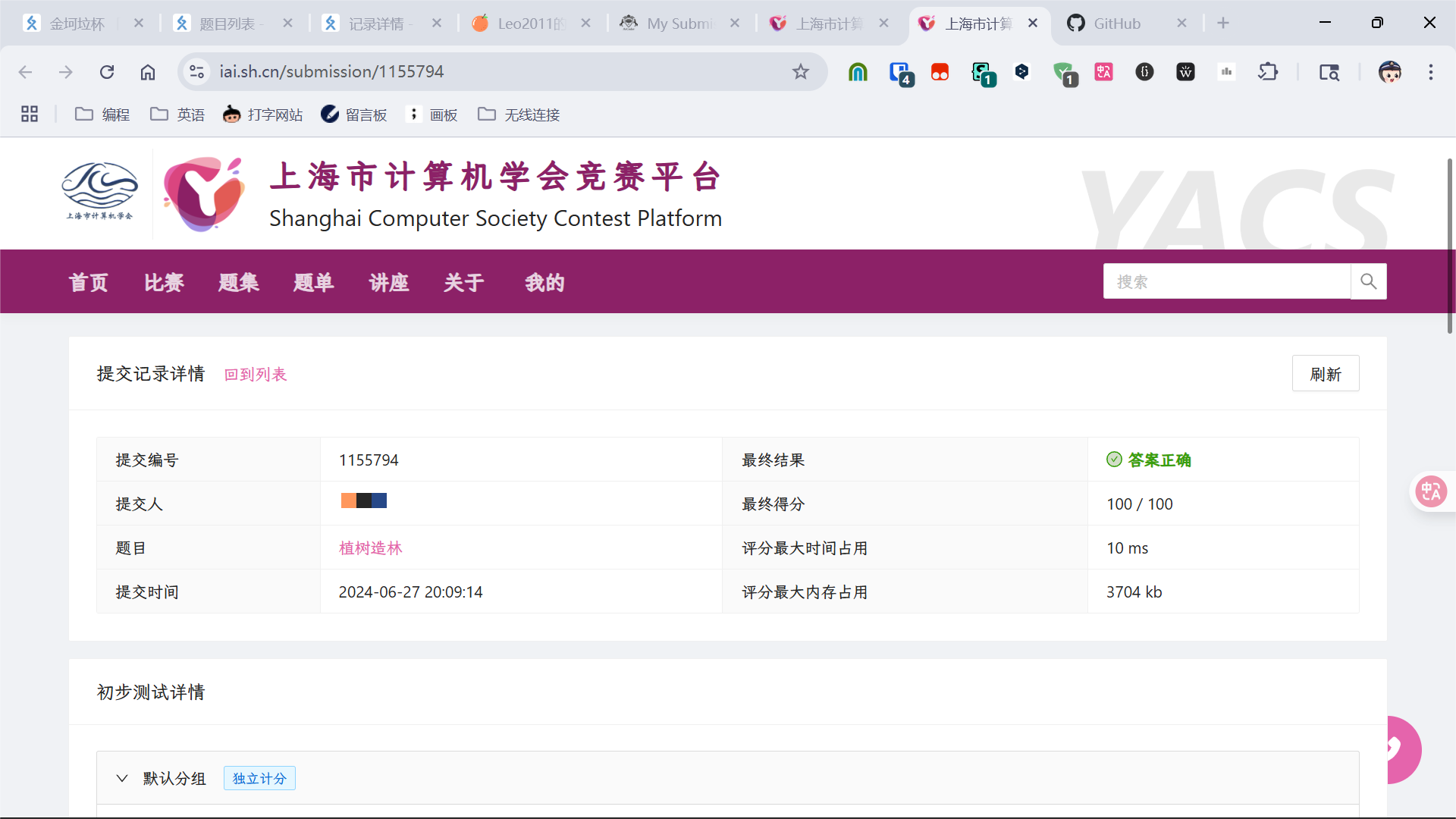The image size is (1456, 819).
Task: Switch to the 金珂垃杯 tab
Action: (76, 24)
